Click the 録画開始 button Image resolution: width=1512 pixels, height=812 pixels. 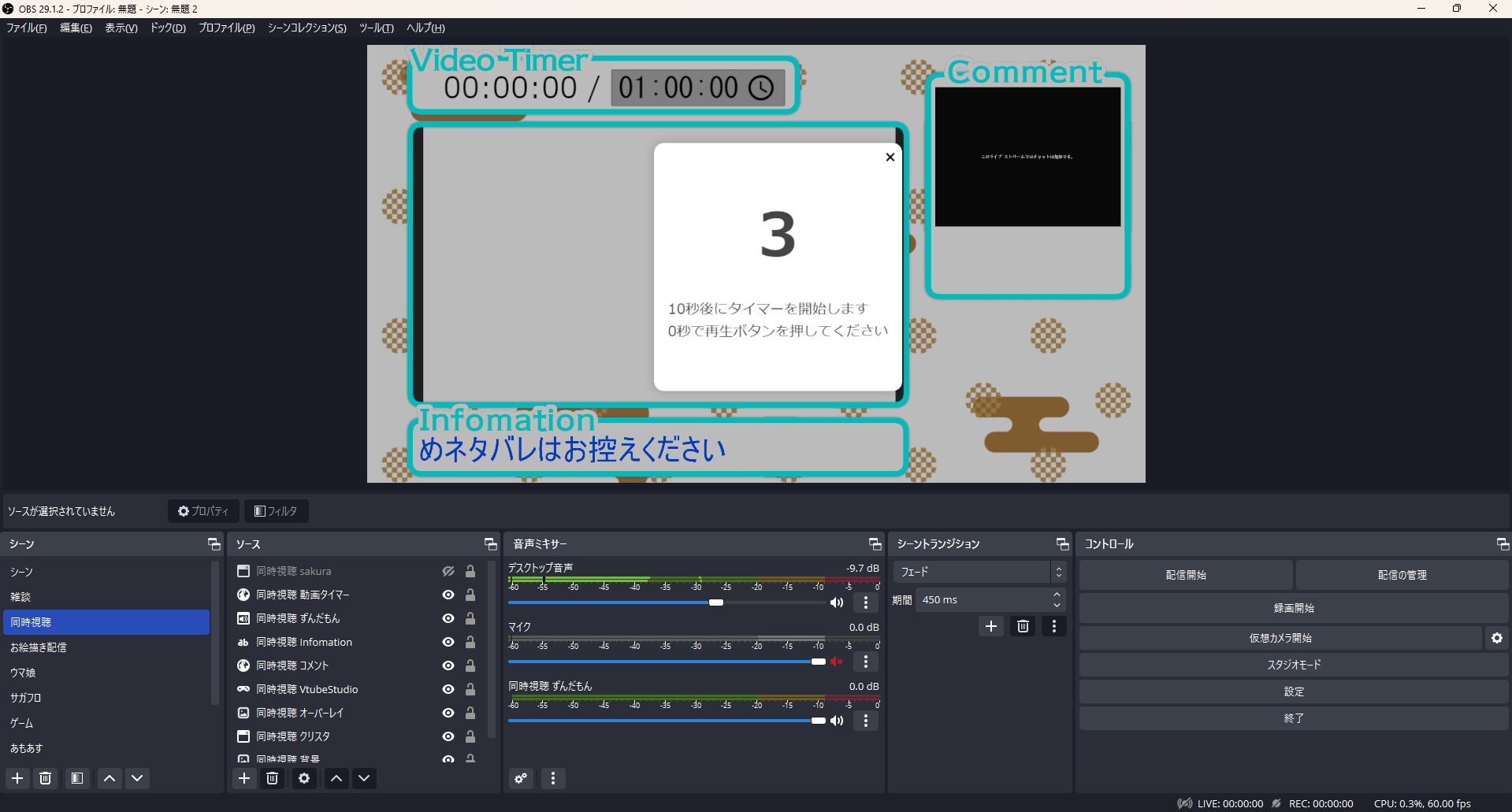coord(1294,608)
